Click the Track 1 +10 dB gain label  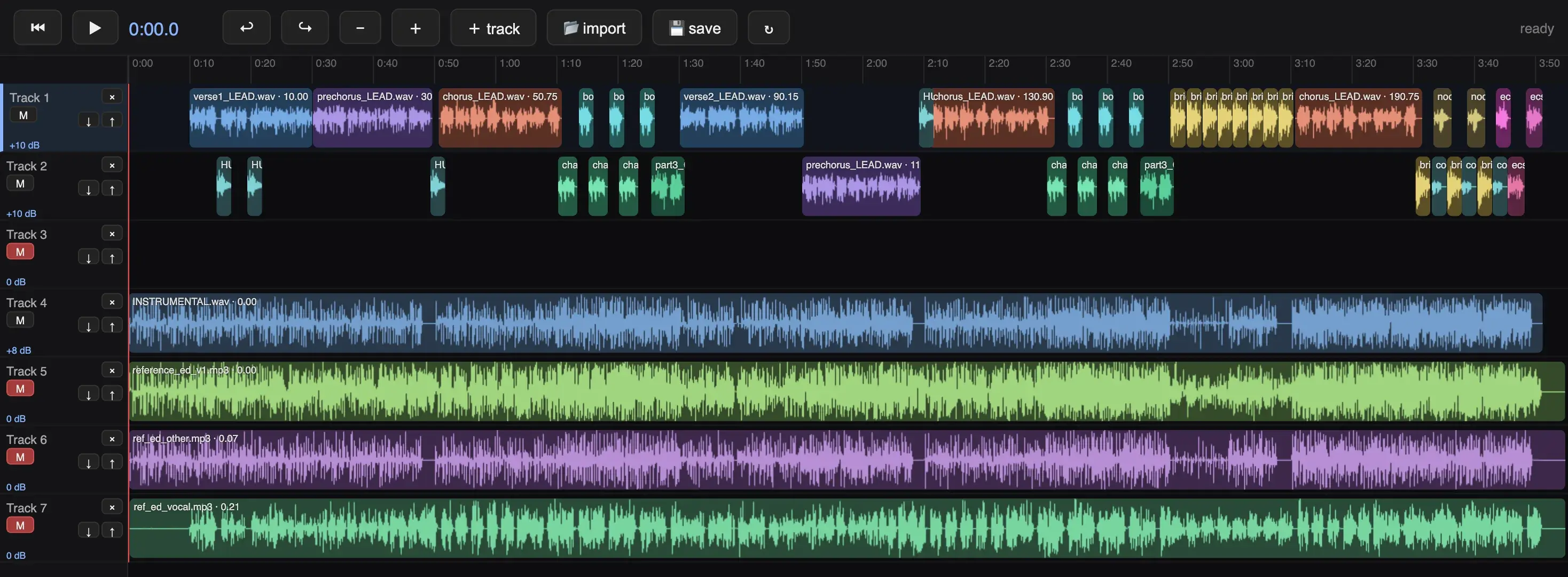(x=25, y=145)
